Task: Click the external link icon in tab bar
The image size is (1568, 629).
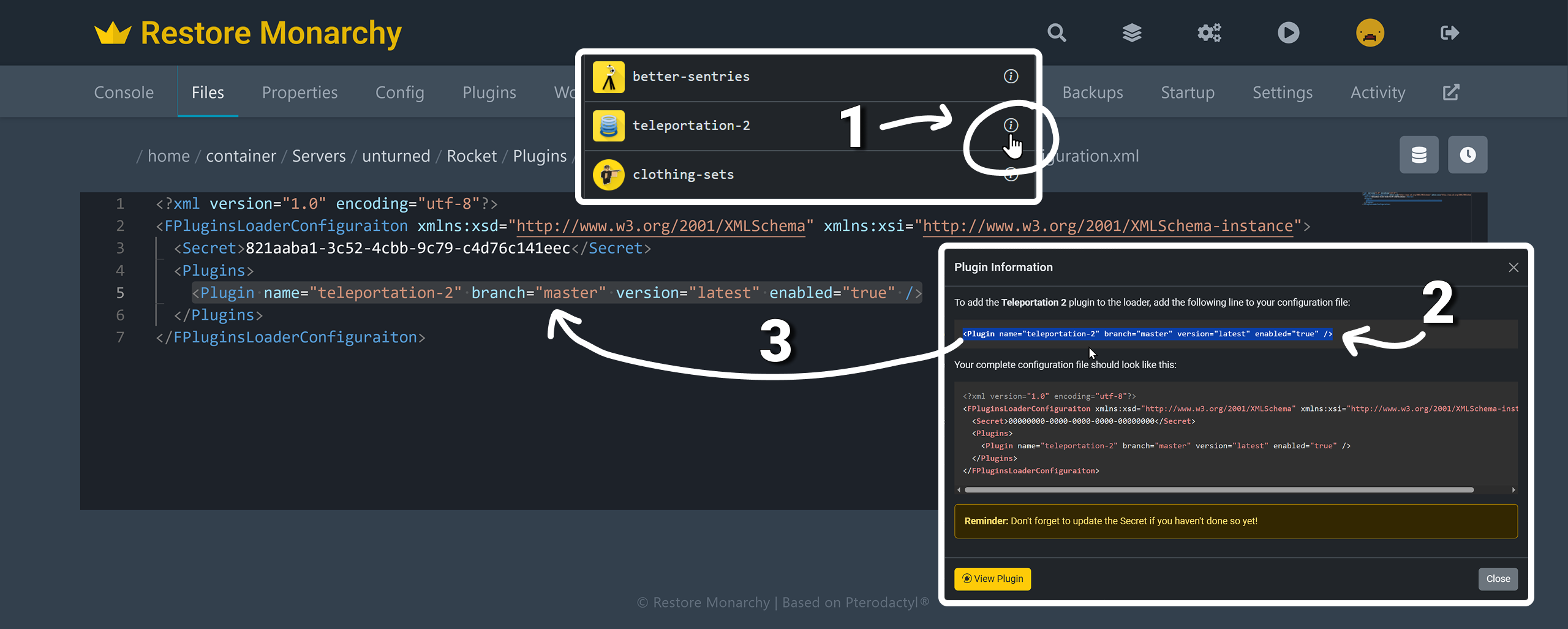Action: [x=1451, y=92]
